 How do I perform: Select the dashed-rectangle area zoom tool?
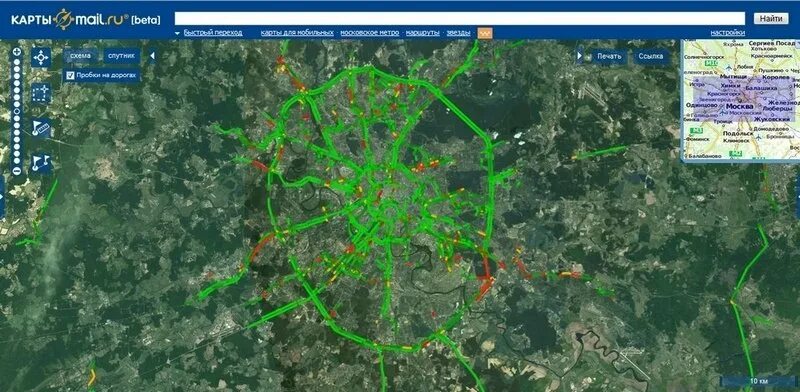click(x=41, y=93)
